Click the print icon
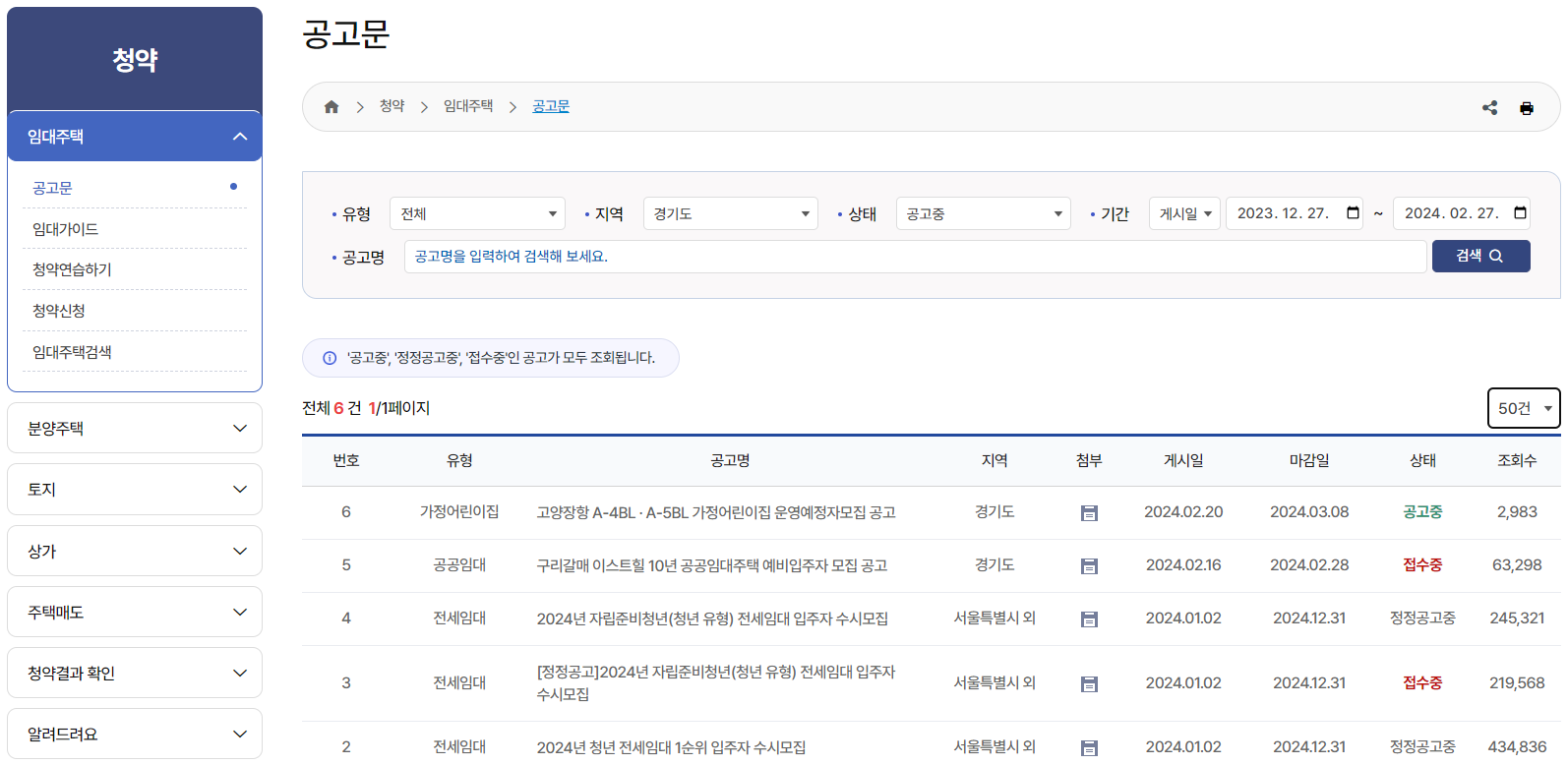 [1527, 108]
